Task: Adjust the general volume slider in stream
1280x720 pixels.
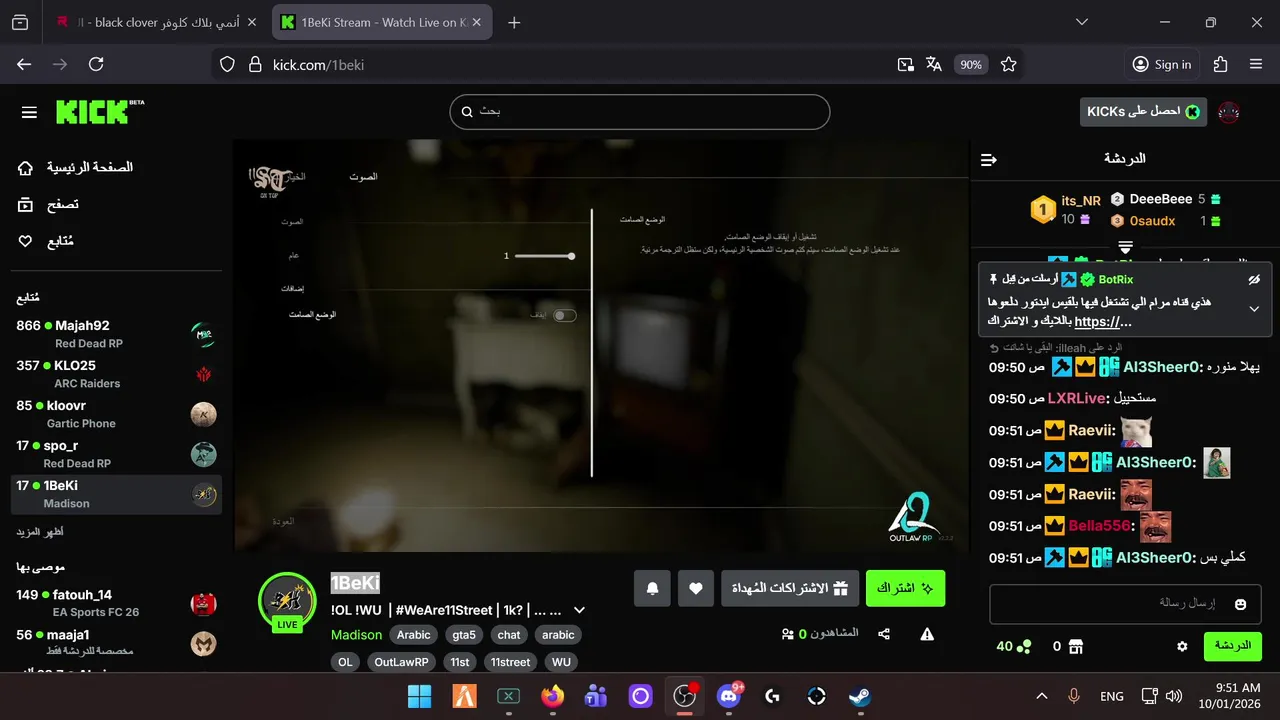Action: pyautogui.click(x=543, y=256)
